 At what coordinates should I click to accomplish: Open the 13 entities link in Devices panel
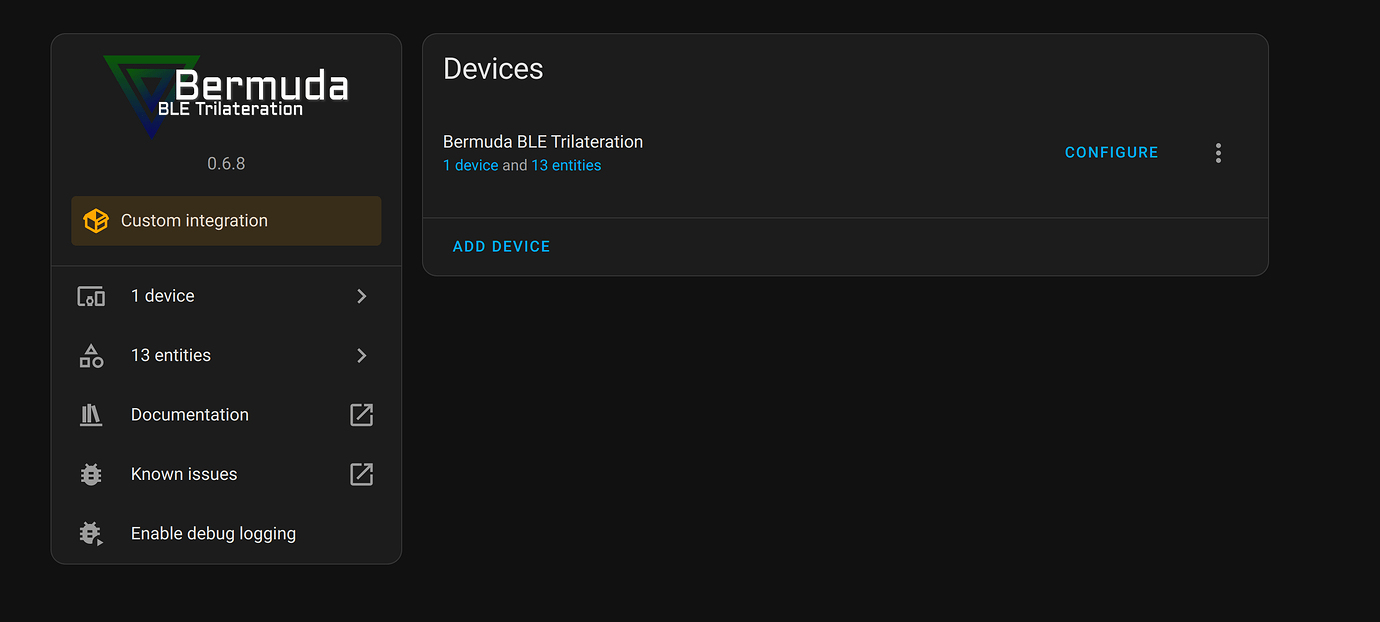[x=566, y=165]
